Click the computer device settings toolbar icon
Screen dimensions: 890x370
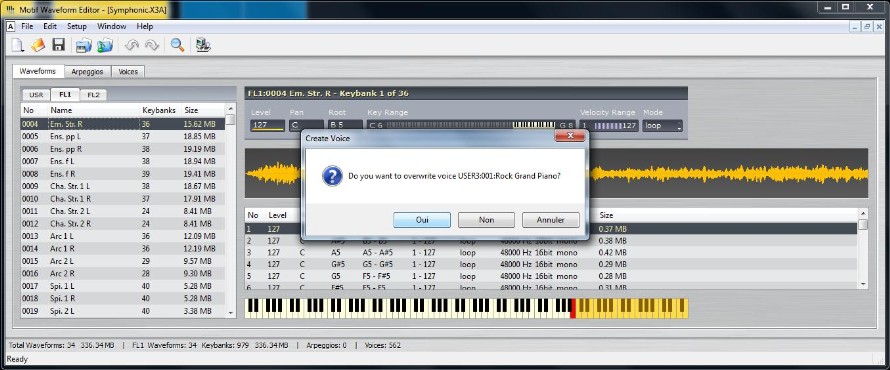coord(203,45)
